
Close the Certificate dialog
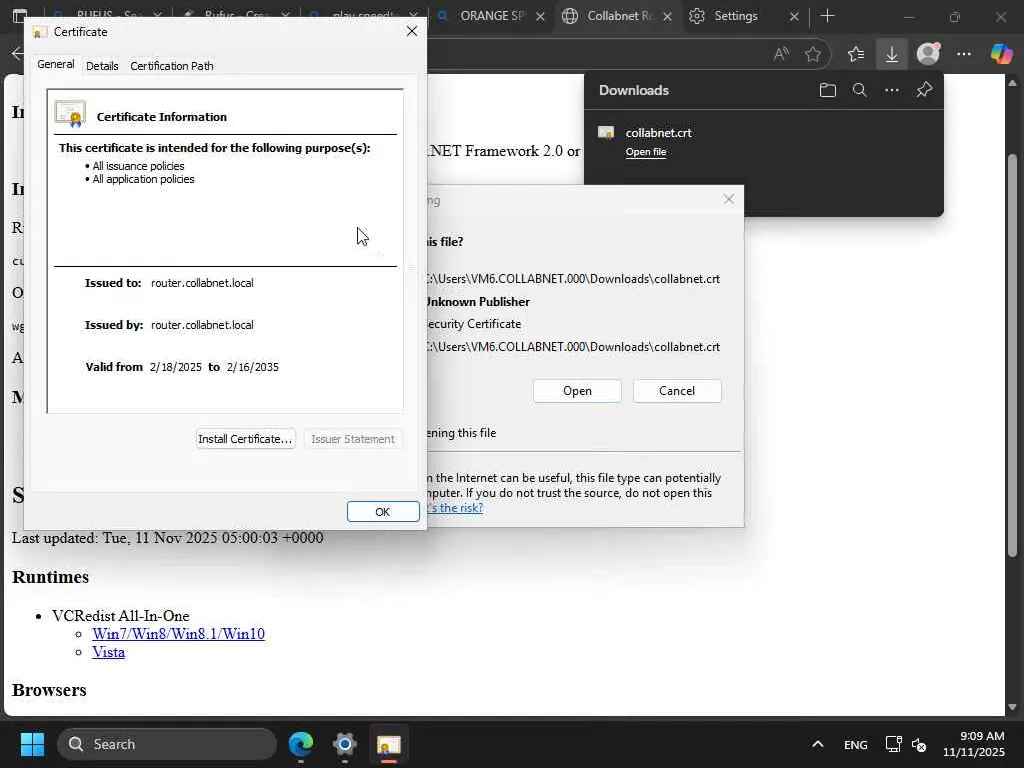point(411,31)
